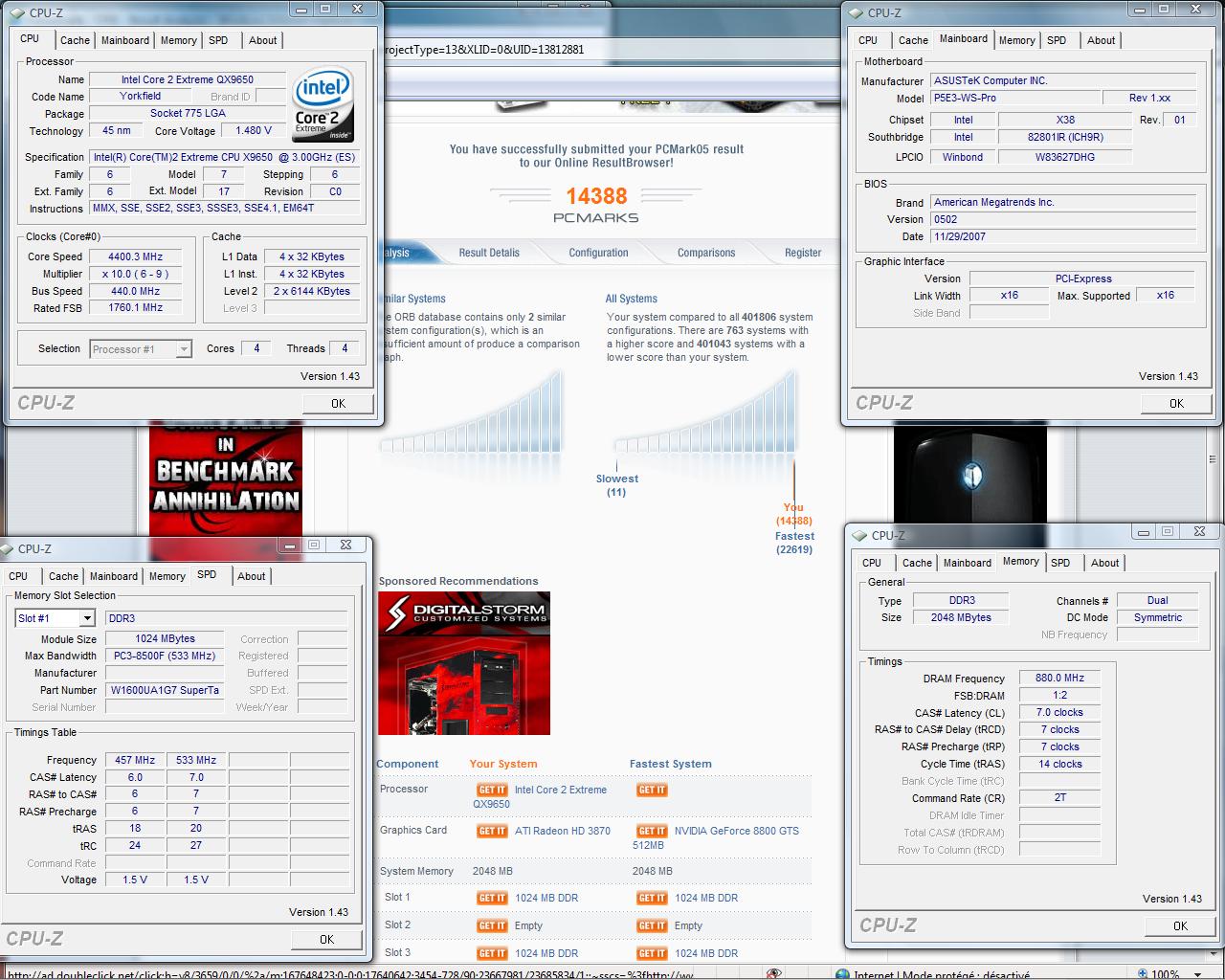Click OK in the Memory window
Screen dimensions: 1225x980
pyautogui.click(x=1180, y=925)
